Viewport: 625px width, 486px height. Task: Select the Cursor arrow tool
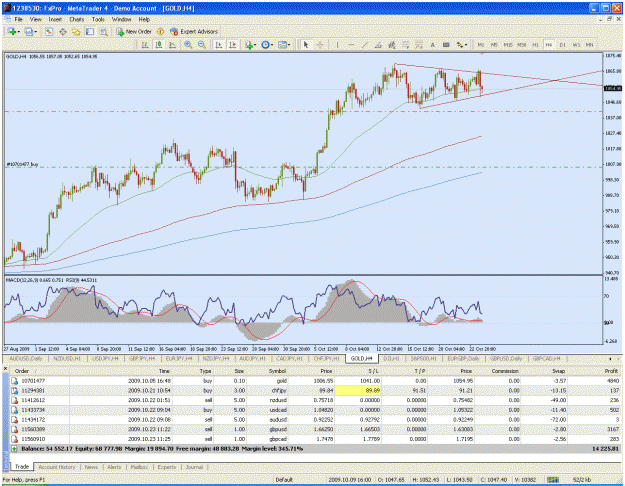306,45
